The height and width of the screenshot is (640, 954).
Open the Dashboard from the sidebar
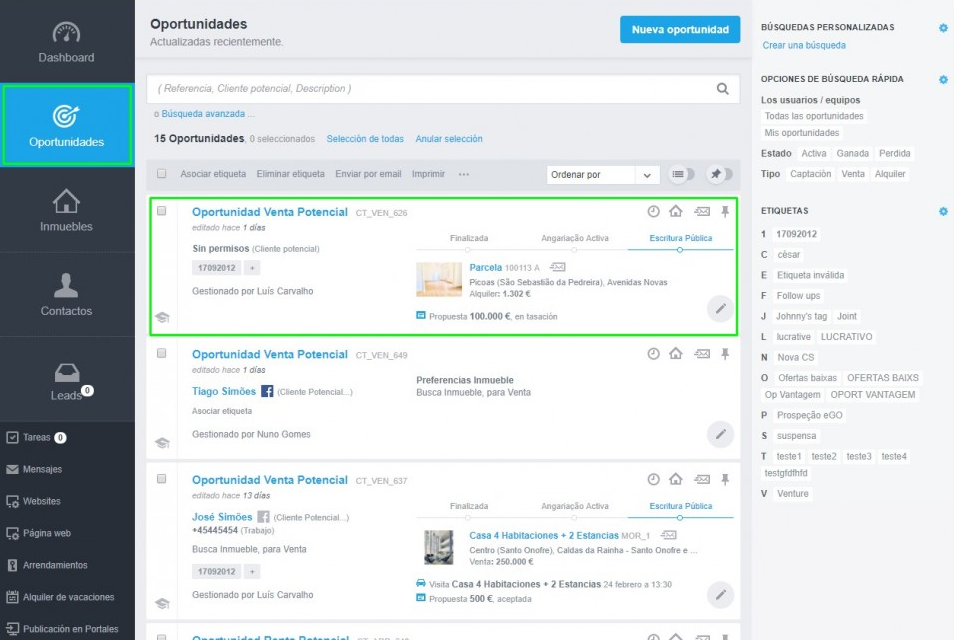[x=66, y=42]
